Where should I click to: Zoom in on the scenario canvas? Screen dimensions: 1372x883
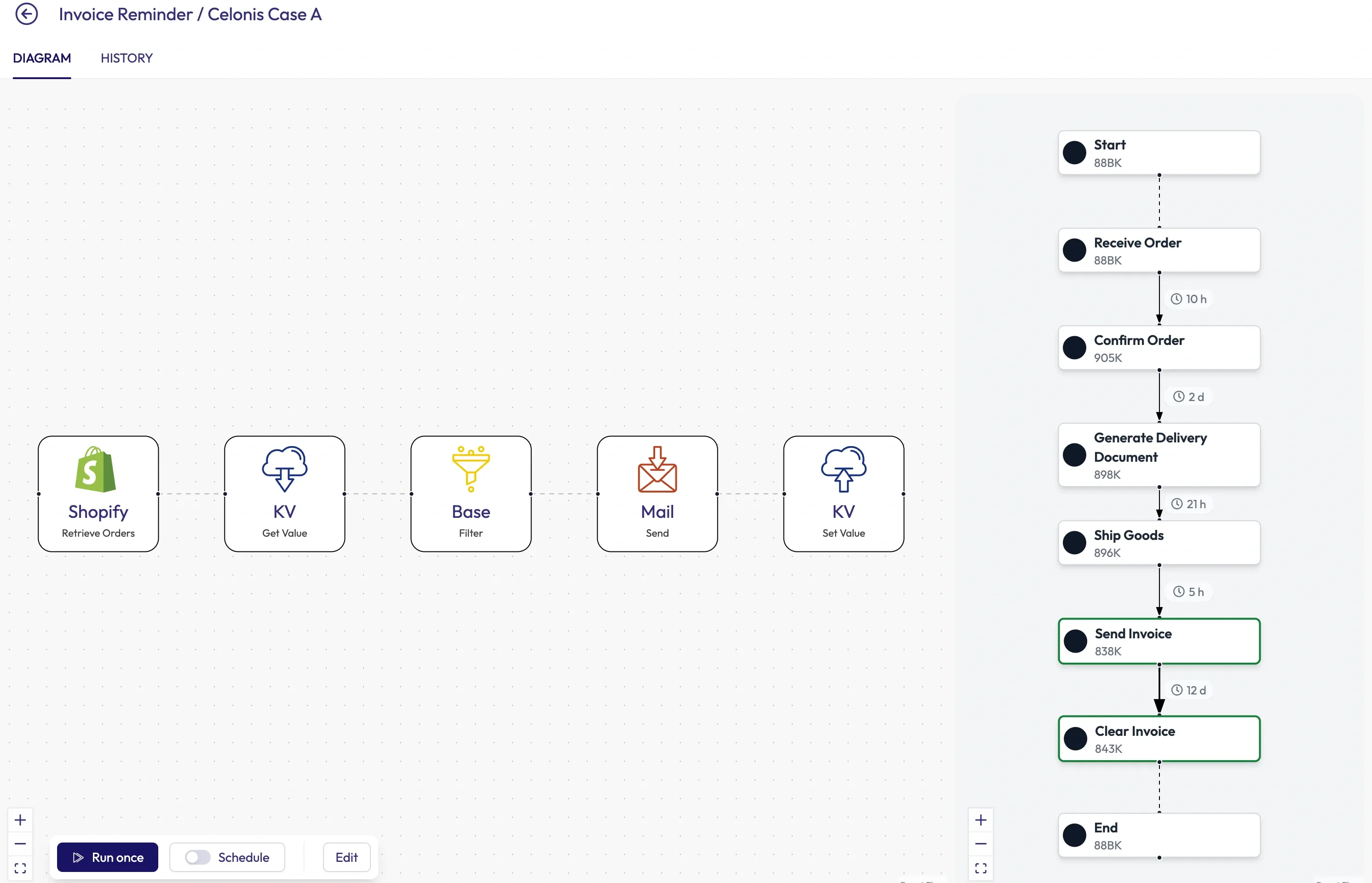[x=20, y=820]
